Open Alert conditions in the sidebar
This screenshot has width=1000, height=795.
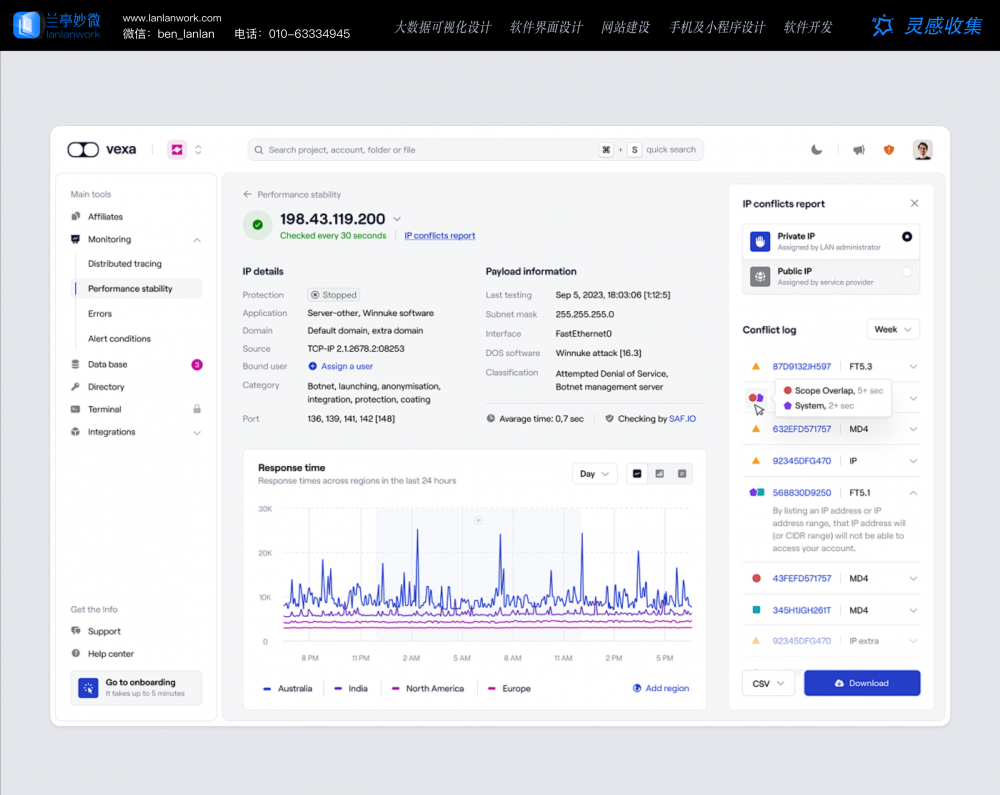119,339
